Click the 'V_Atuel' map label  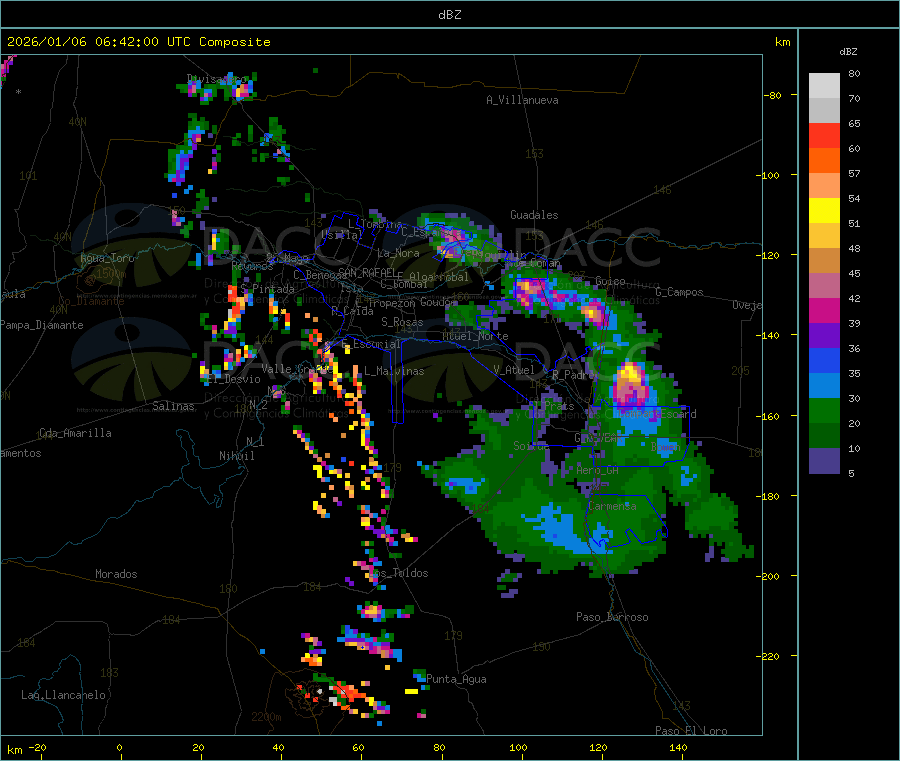point(514,370)
